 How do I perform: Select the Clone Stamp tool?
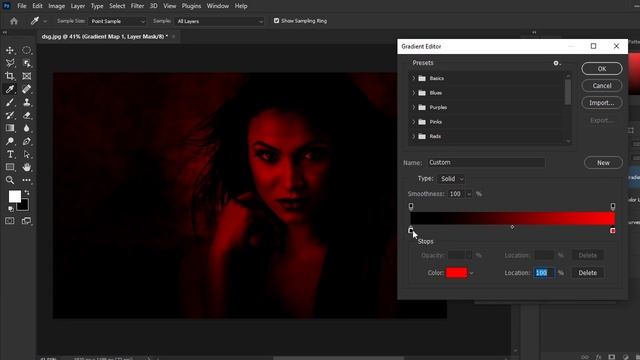click(x=27, y=102)
